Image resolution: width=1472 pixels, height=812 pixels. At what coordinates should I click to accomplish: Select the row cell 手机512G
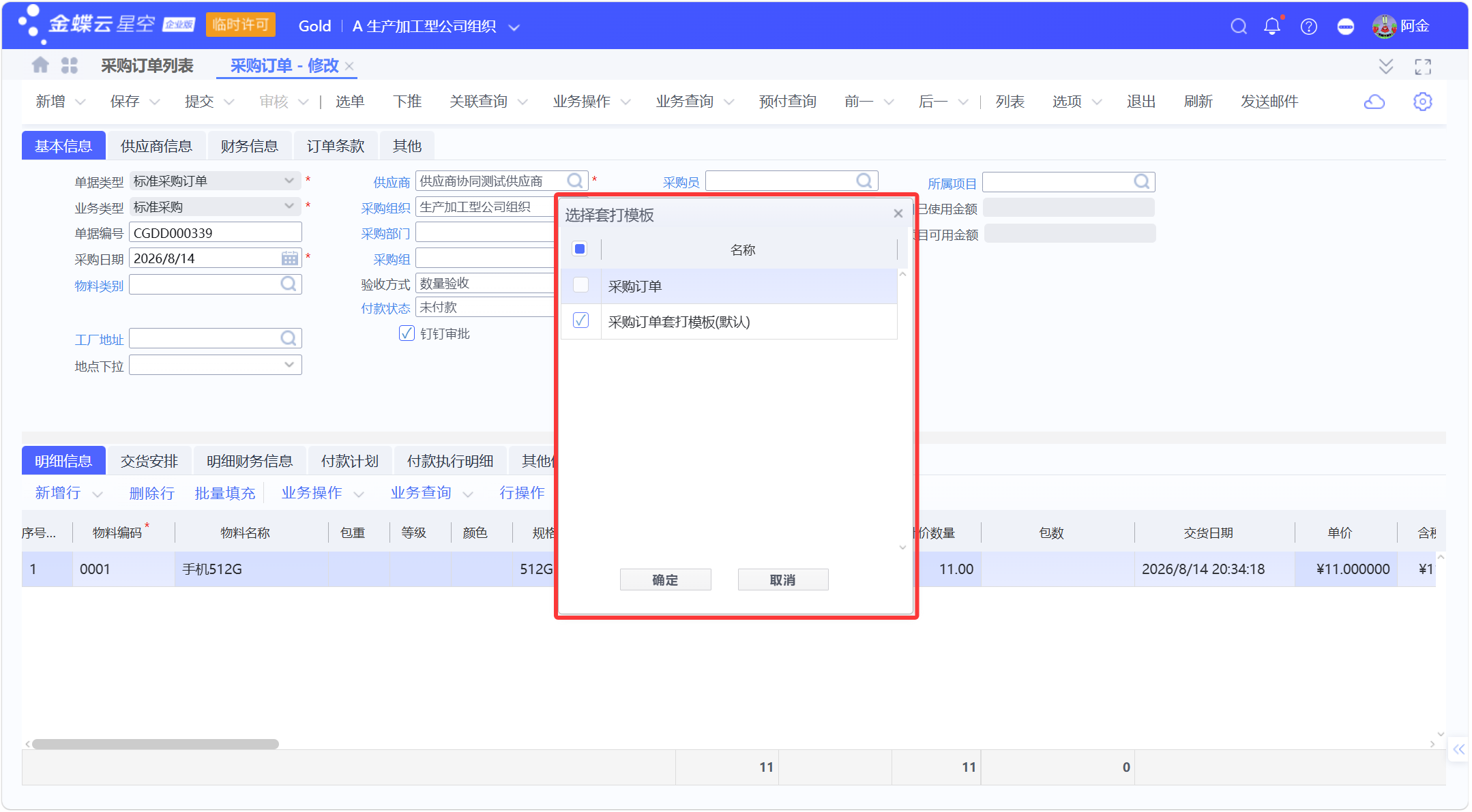coord(252,569)
